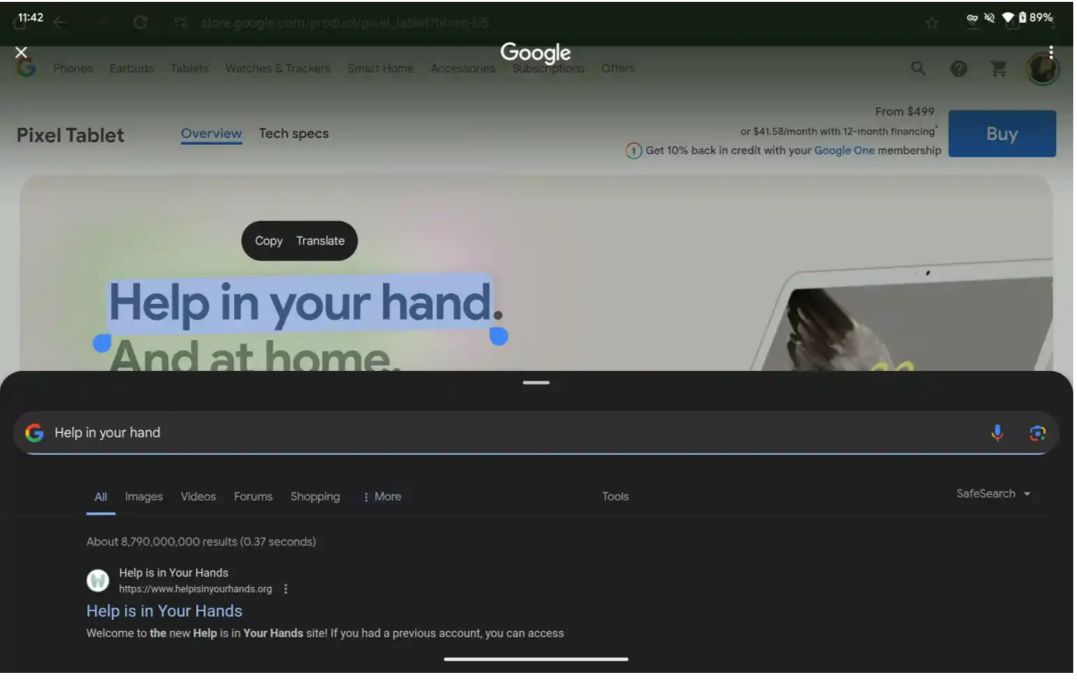
Task: Open the Help is in Your Hands link
Action: pos(164,611)
